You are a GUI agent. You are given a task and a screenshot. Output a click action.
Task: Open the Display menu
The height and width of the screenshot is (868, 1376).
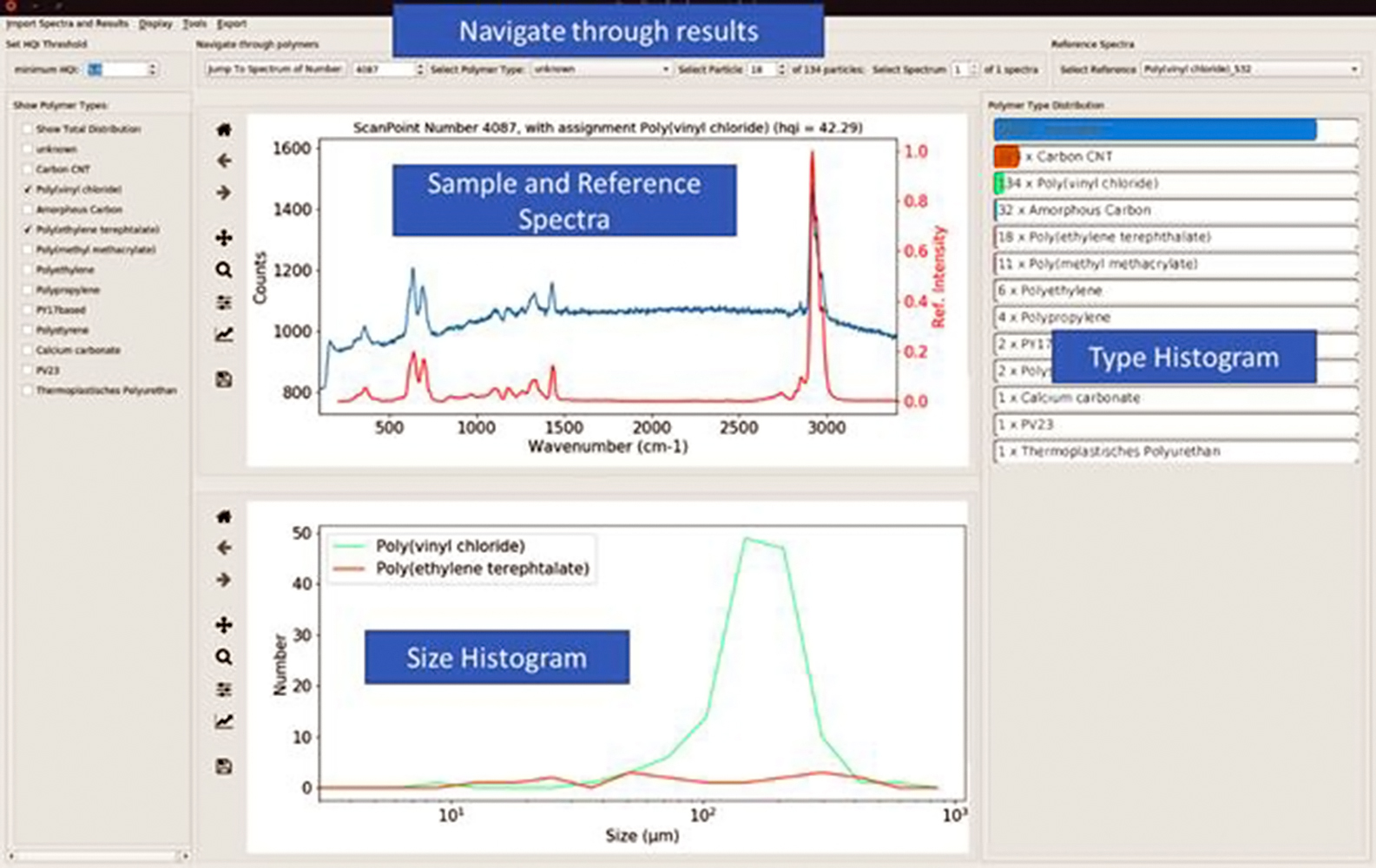tap(155, 23)
